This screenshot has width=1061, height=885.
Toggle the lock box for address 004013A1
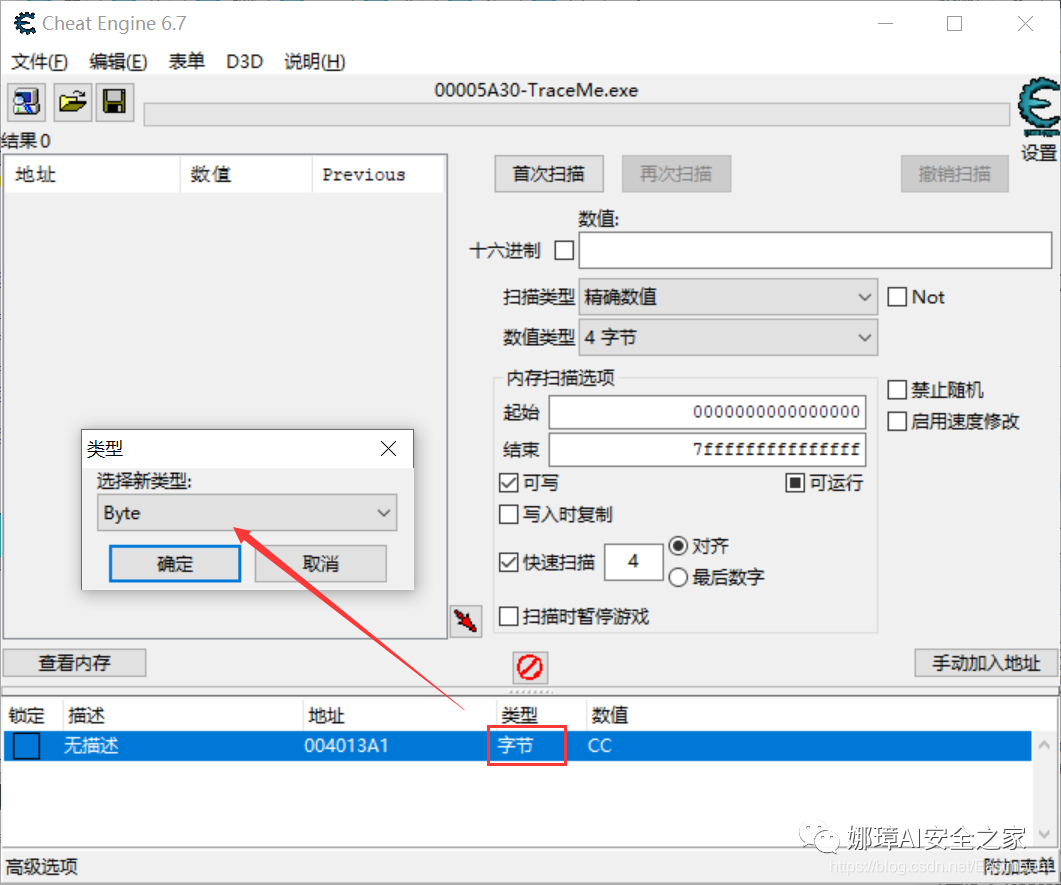[26, 746]
